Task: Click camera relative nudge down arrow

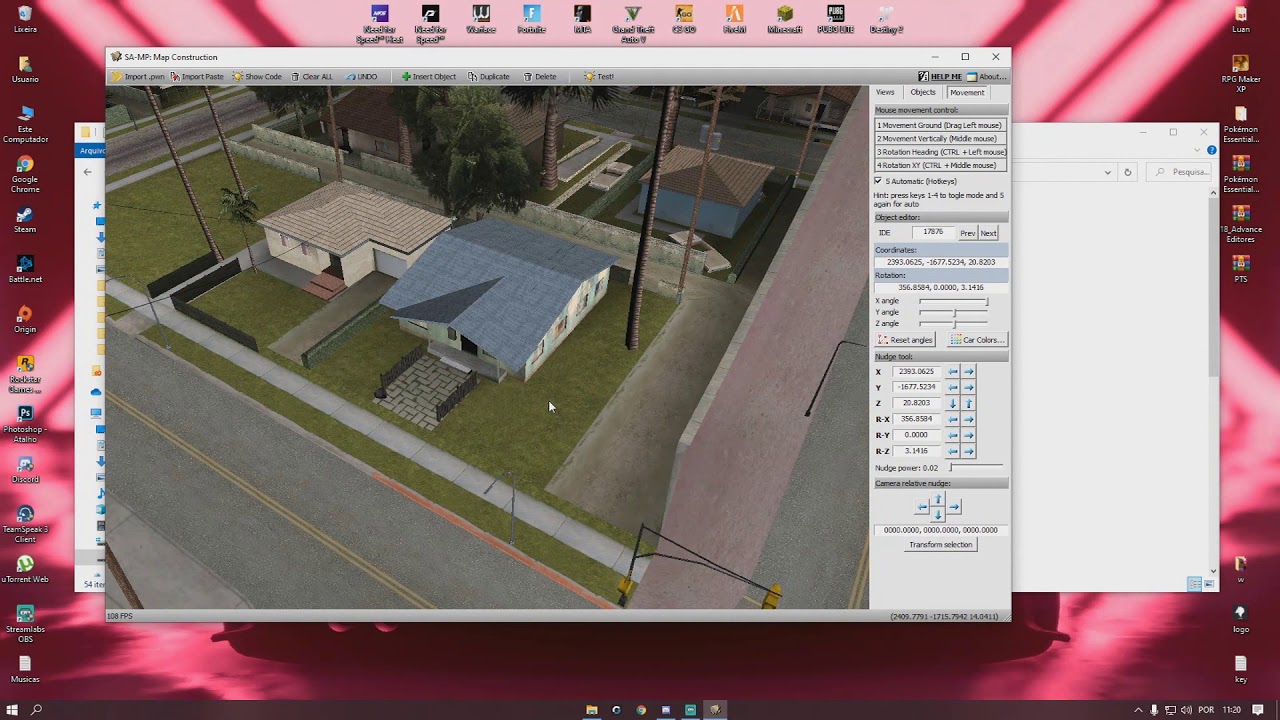Action: [938, 514]
